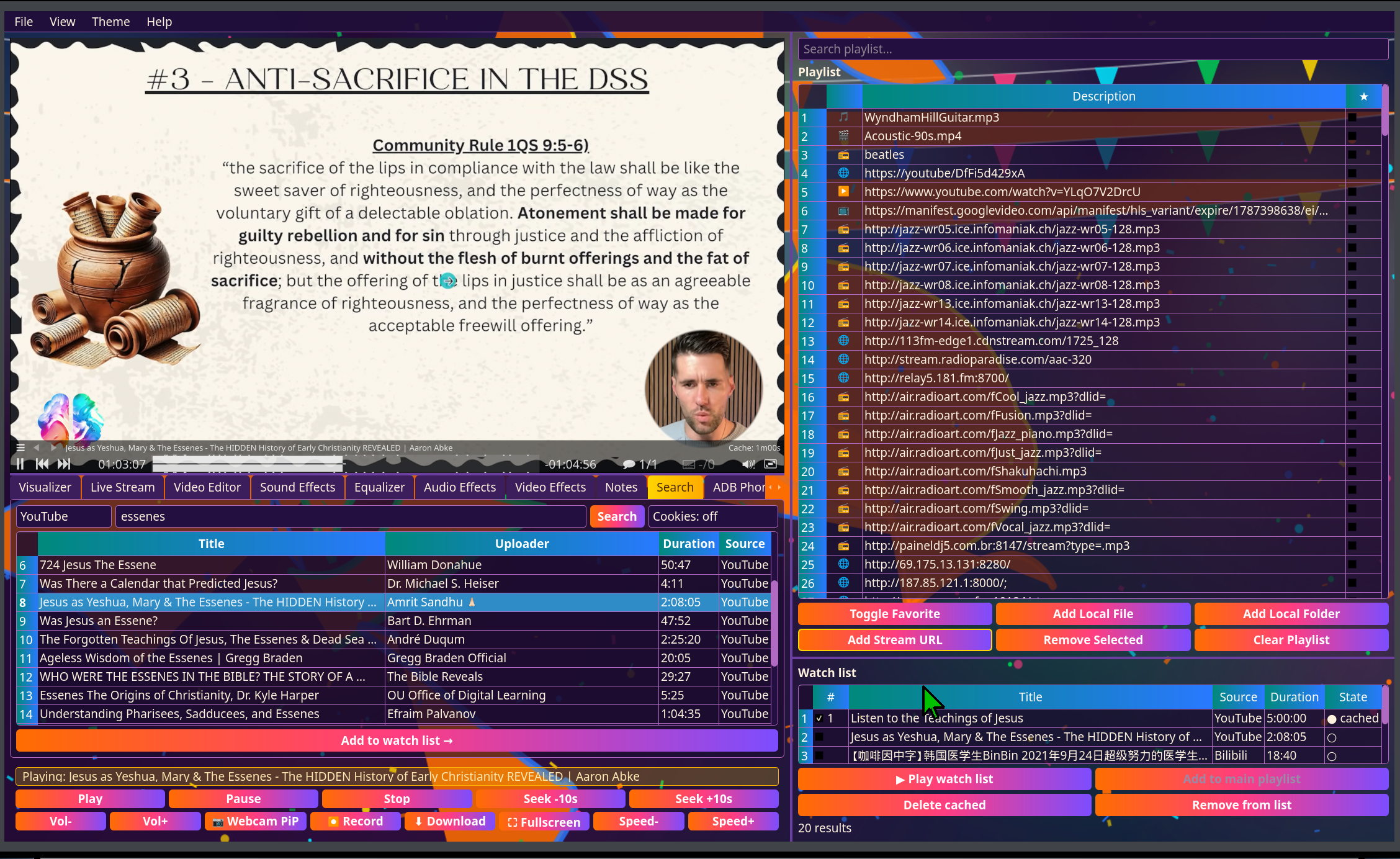This screenshot has width=1400, height=859.
Task: Check the Bilibili watch list item checkbox
Action: tap(819, 755)
